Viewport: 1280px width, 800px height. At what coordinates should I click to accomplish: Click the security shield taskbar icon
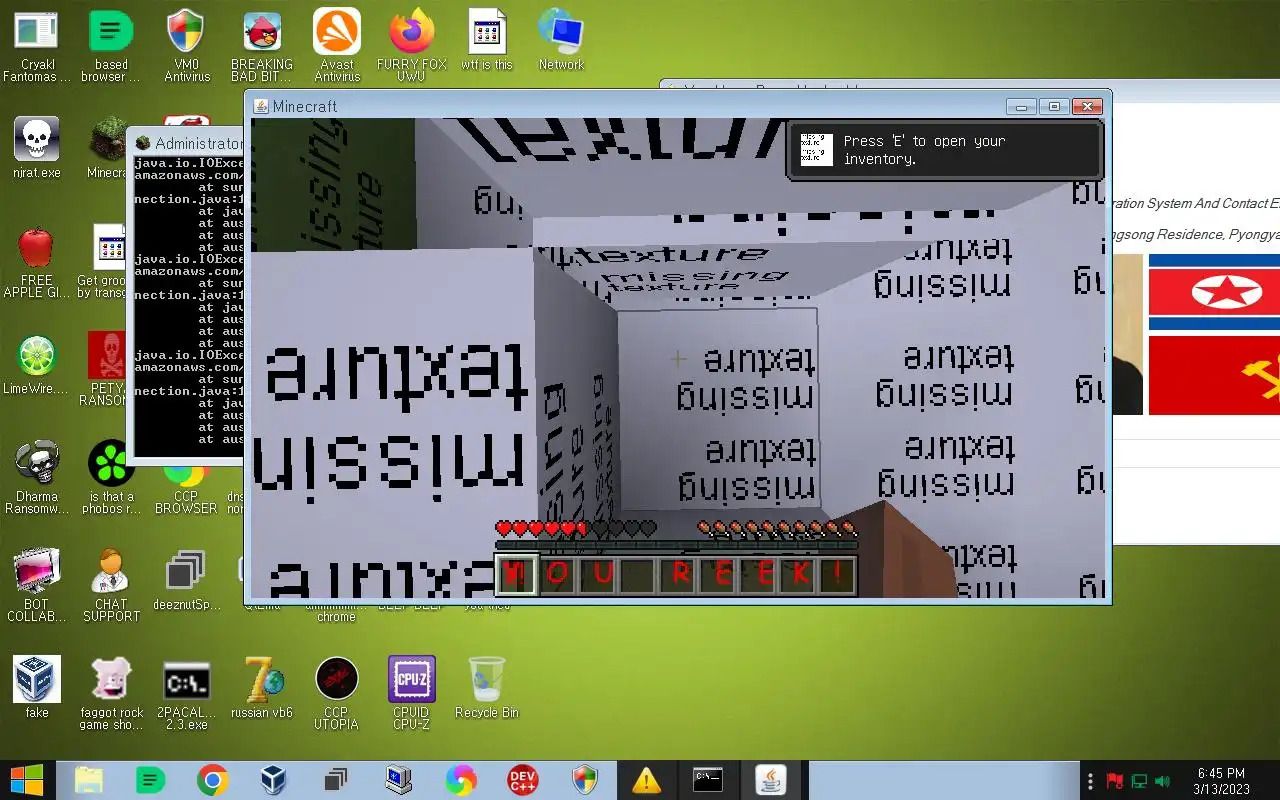pos(584,780)
